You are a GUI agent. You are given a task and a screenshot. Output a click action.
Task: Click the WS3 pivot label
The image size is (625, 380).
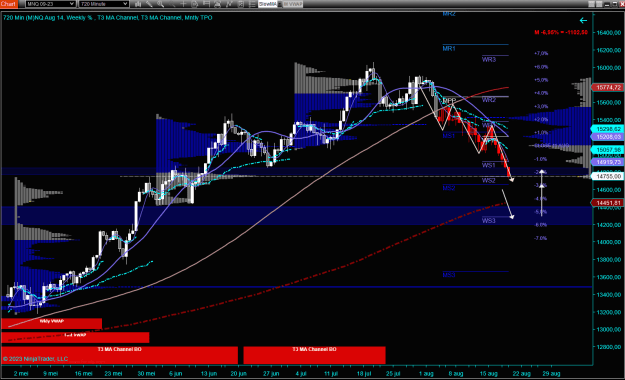(488, 221)
